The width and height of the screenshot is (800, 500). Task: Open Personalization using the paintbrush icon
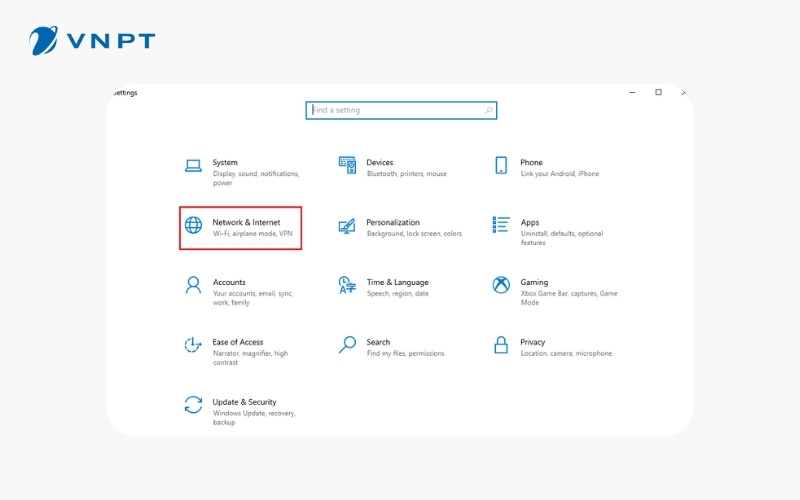click(347, 226)
